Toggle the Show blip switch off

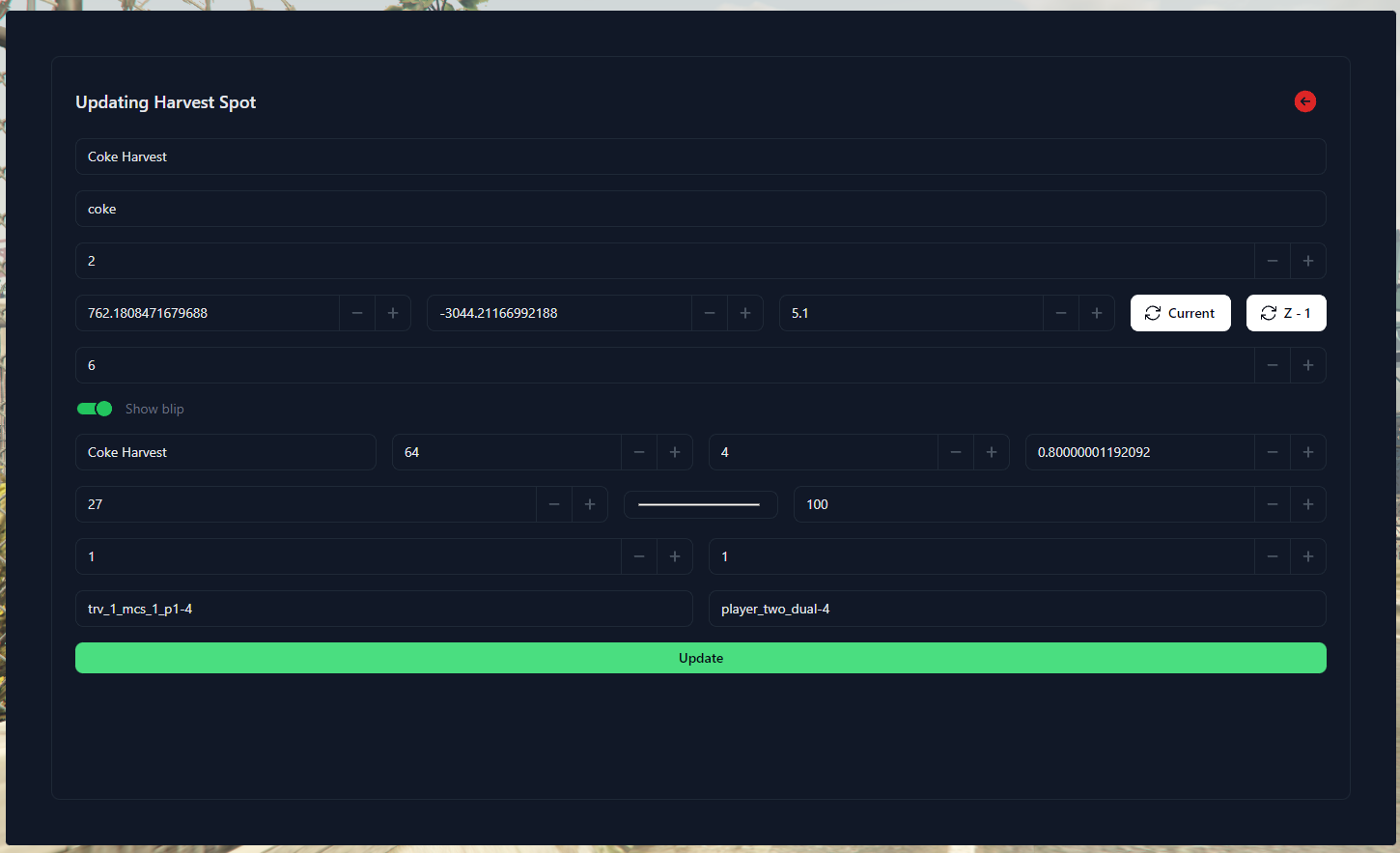(94, 409)
